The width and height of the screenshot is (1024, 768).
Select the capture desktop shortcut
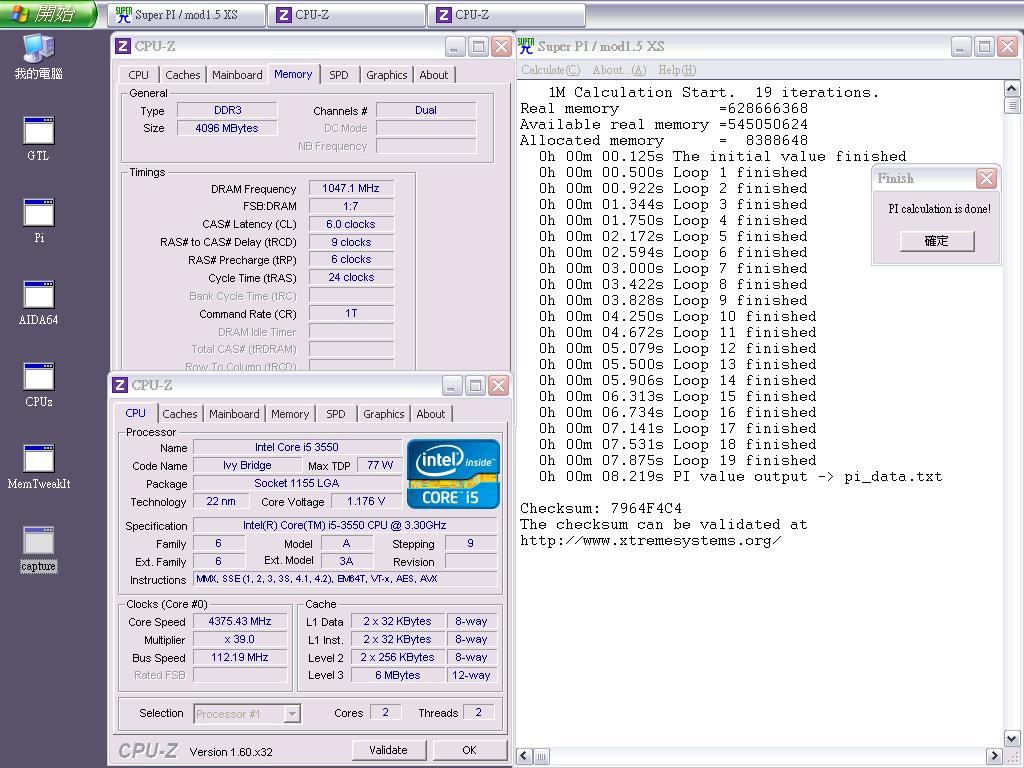pos(39,549)
